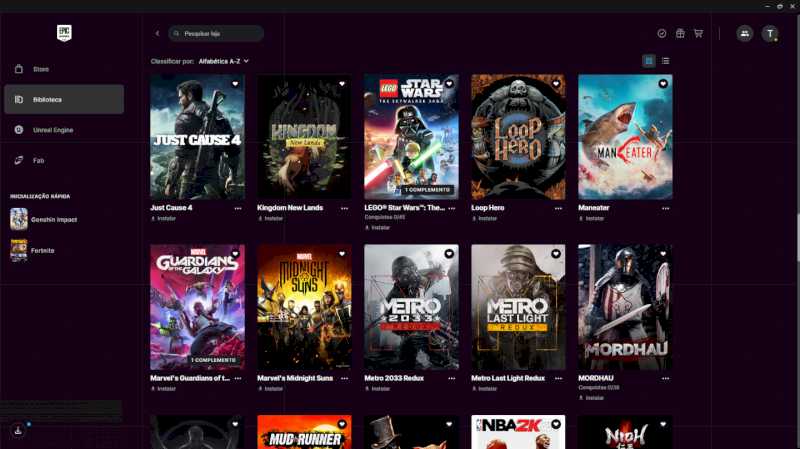
Task: Open the shopping cart icon
Action: [698, 33]
